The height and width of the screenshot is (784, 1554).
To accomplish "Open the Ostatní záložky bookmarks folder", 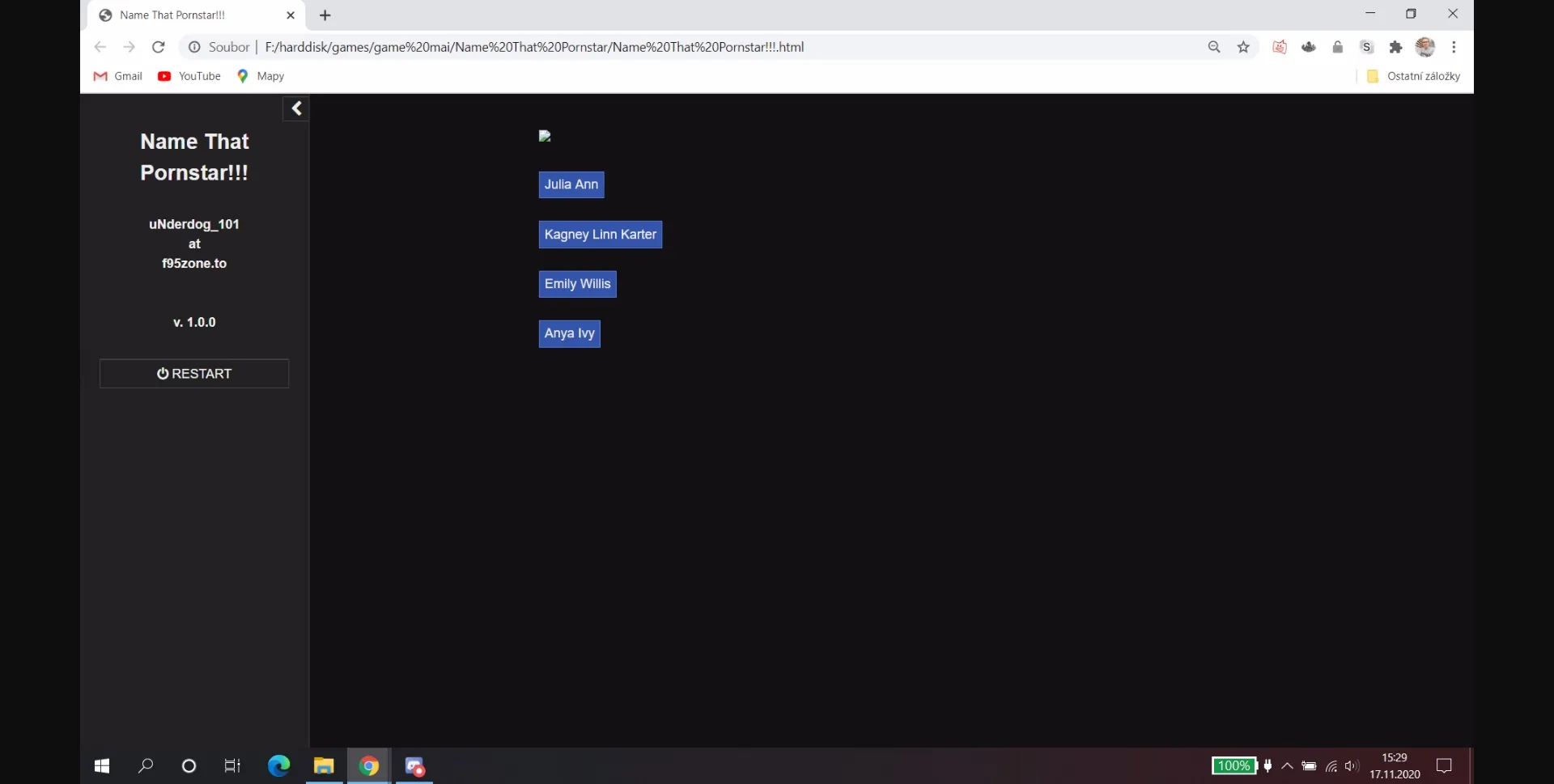I will [x=1415, y=75].
